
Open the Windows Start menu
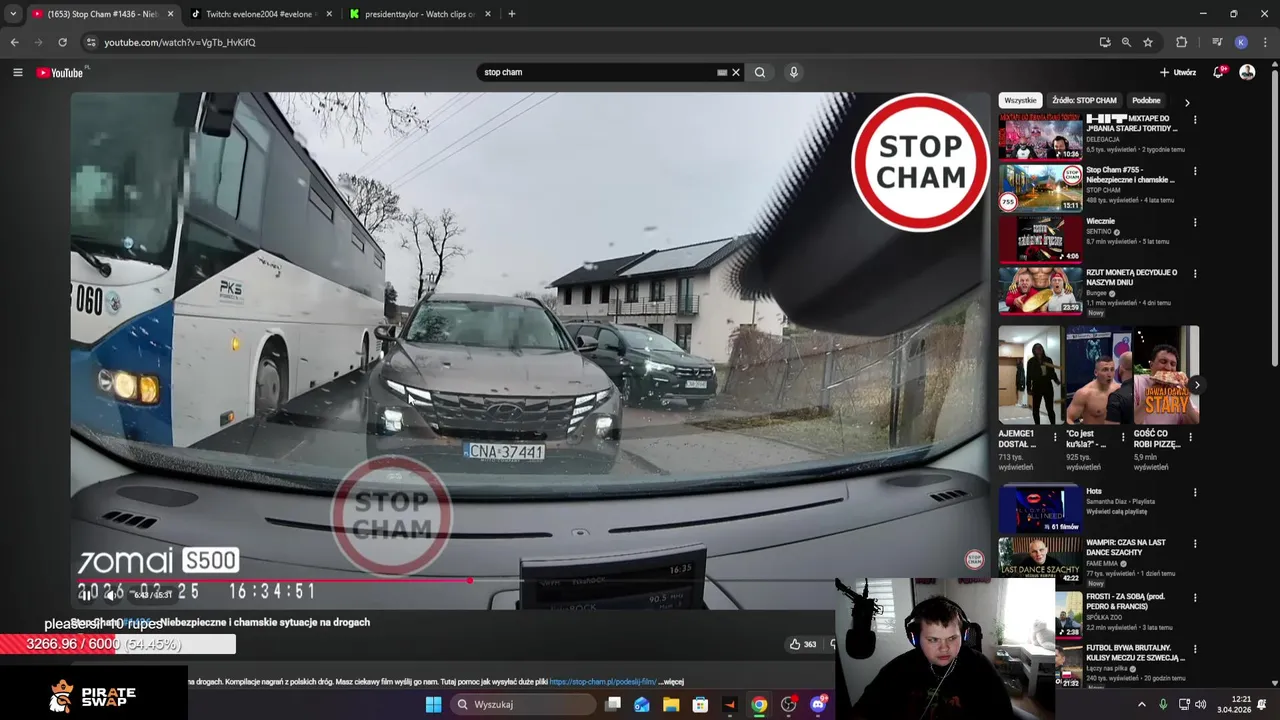click(x=433, y=704)
